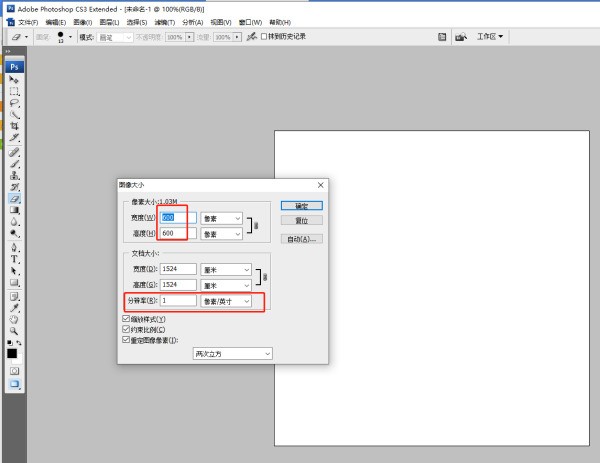Select the Zoom magnifier tool
This screenshot has height=463, width=600.
tap(14, 329)
